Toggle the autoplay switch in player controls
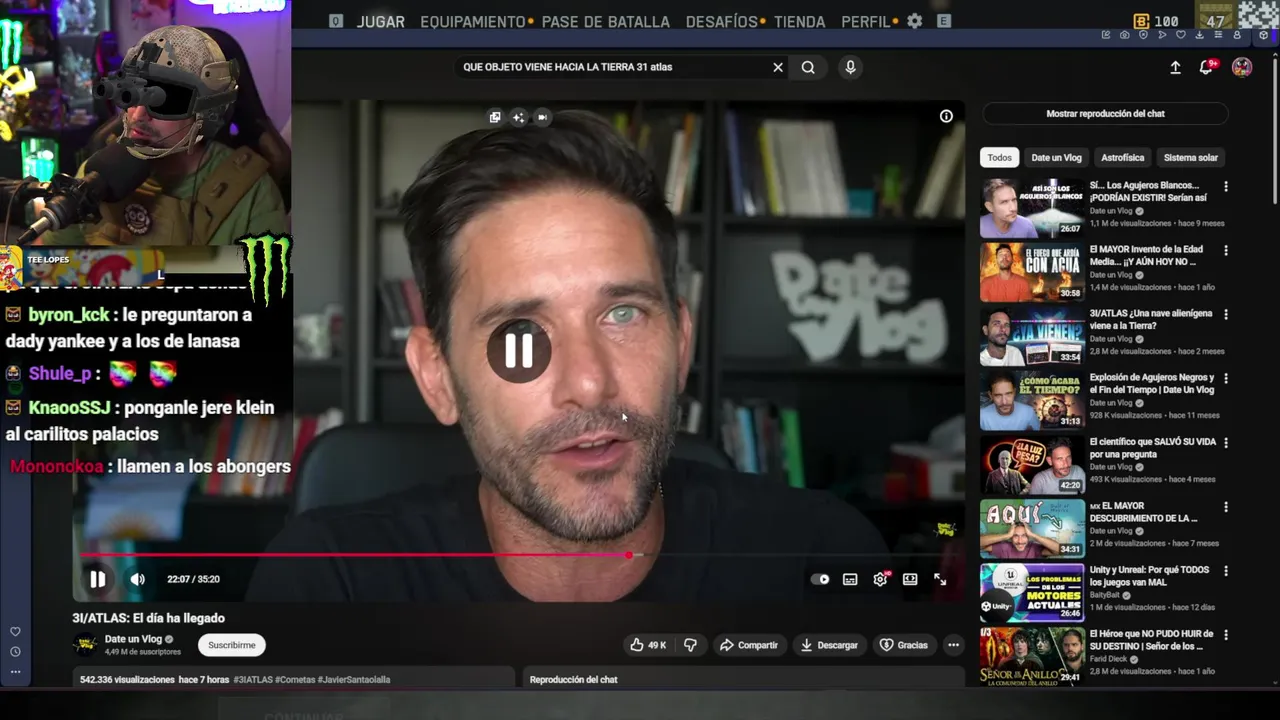Screen dimensions: 1280x720 820,579
